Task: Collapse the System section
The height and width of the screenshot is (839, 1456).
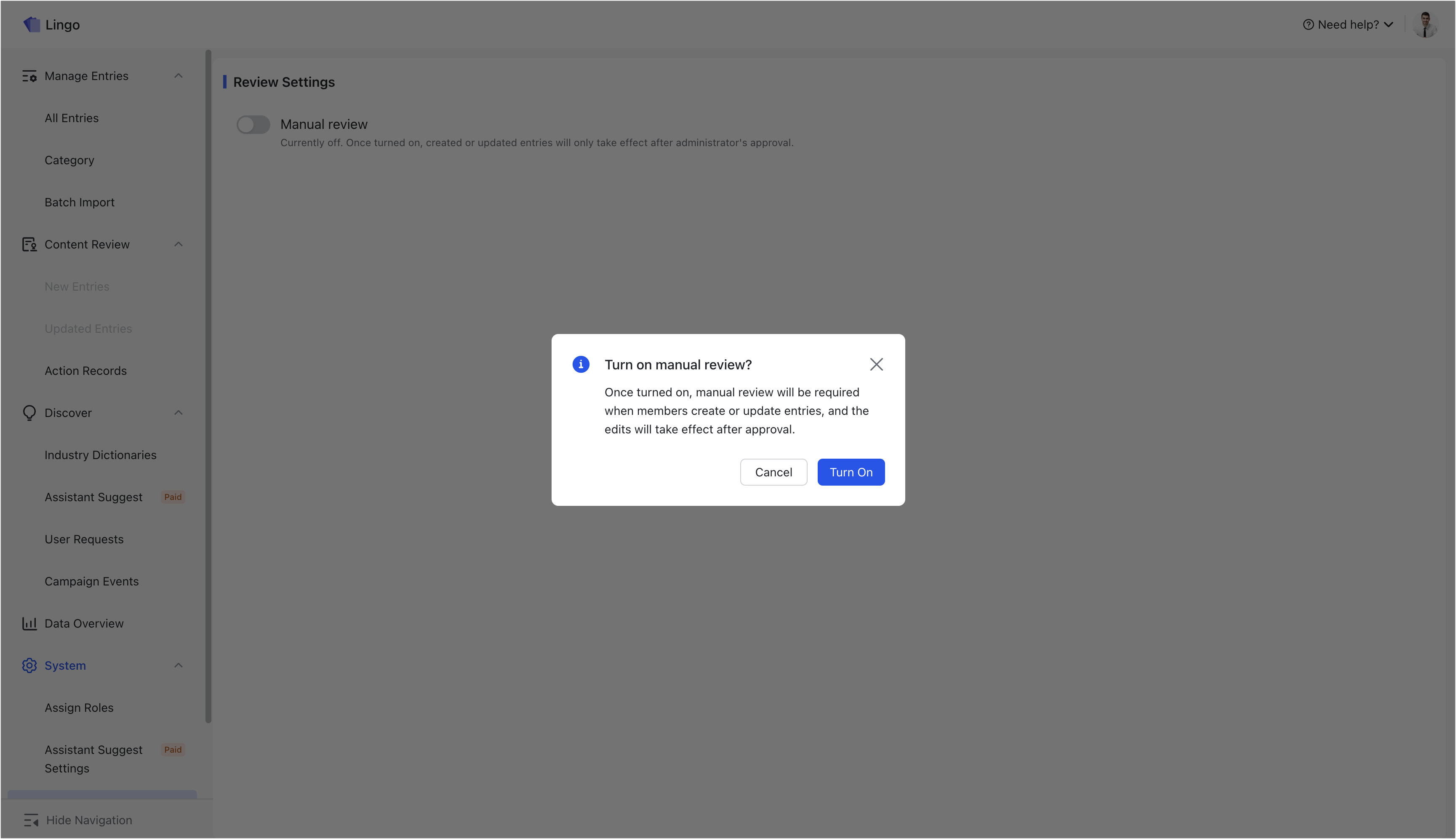Action: click(x=178, y=665)
